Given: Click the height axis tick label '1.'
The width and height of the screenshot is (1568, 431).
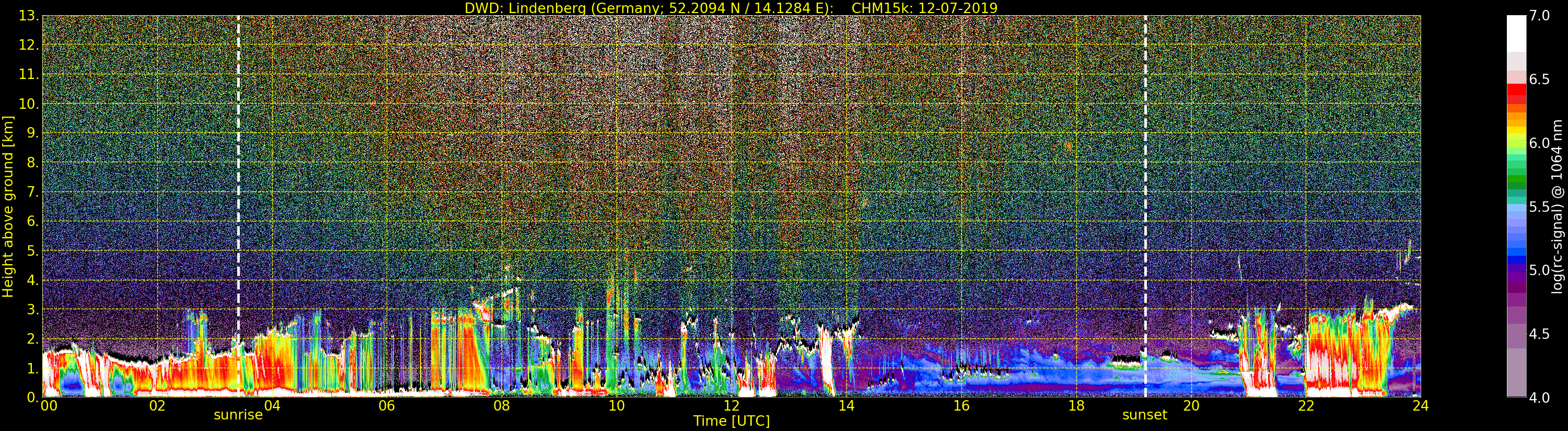Looking at the screenshot, I should point(33,368).
